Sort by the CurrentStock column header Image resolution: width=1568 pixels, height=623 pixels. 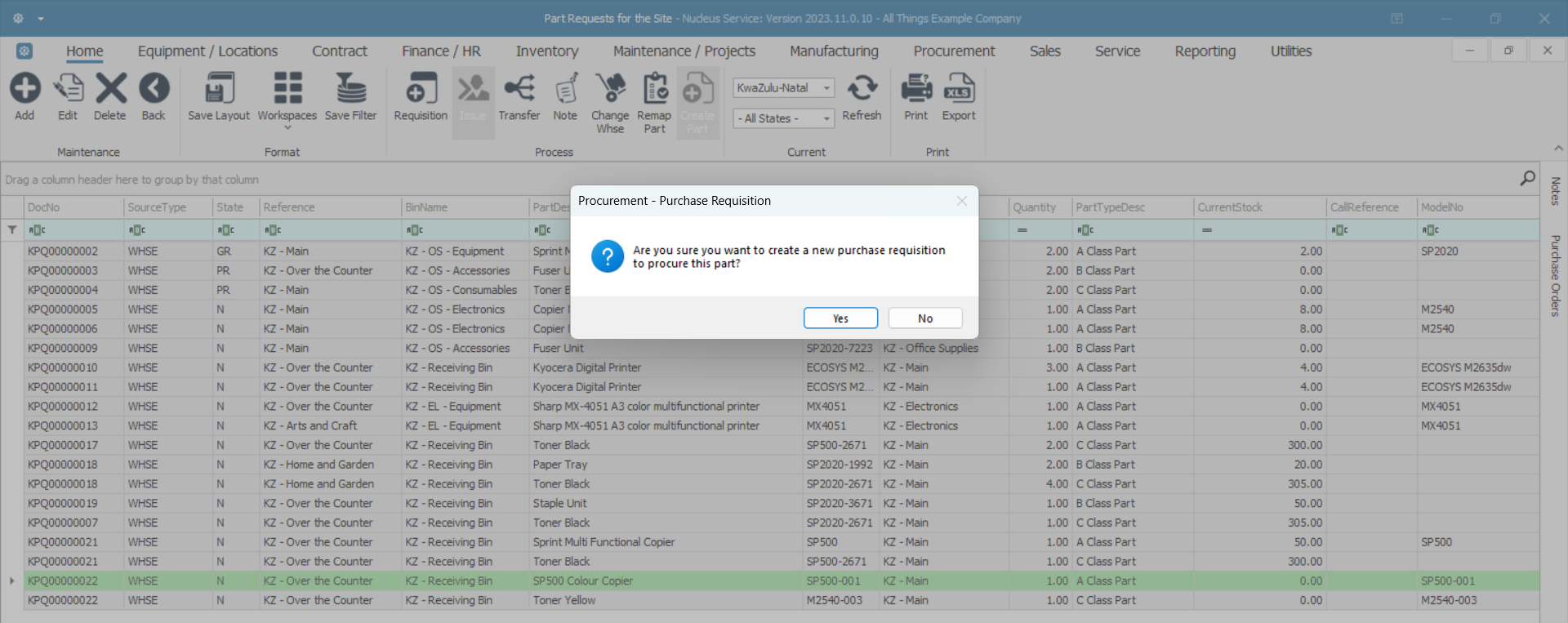(1260, 207)
